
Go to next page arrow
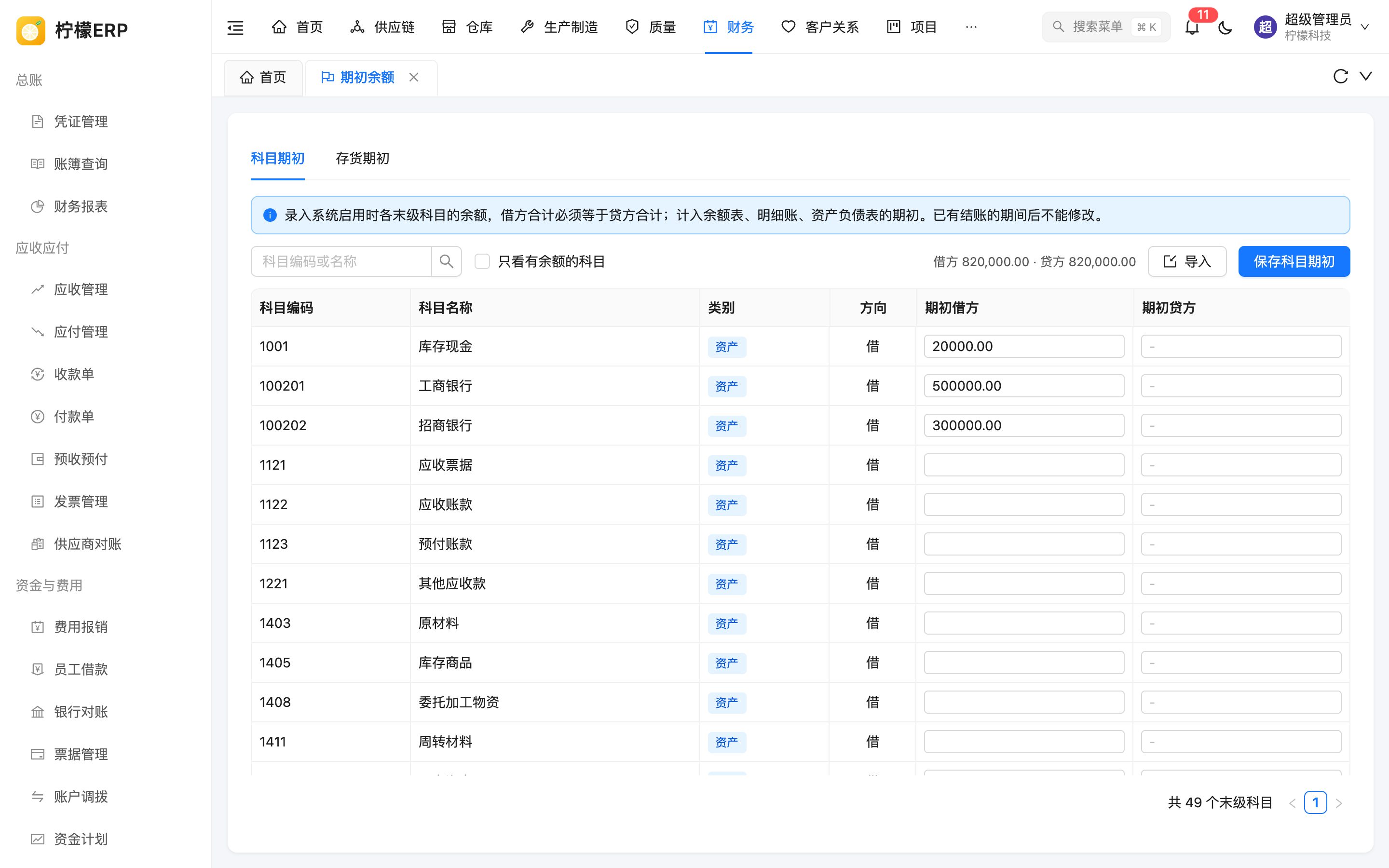1339,803
